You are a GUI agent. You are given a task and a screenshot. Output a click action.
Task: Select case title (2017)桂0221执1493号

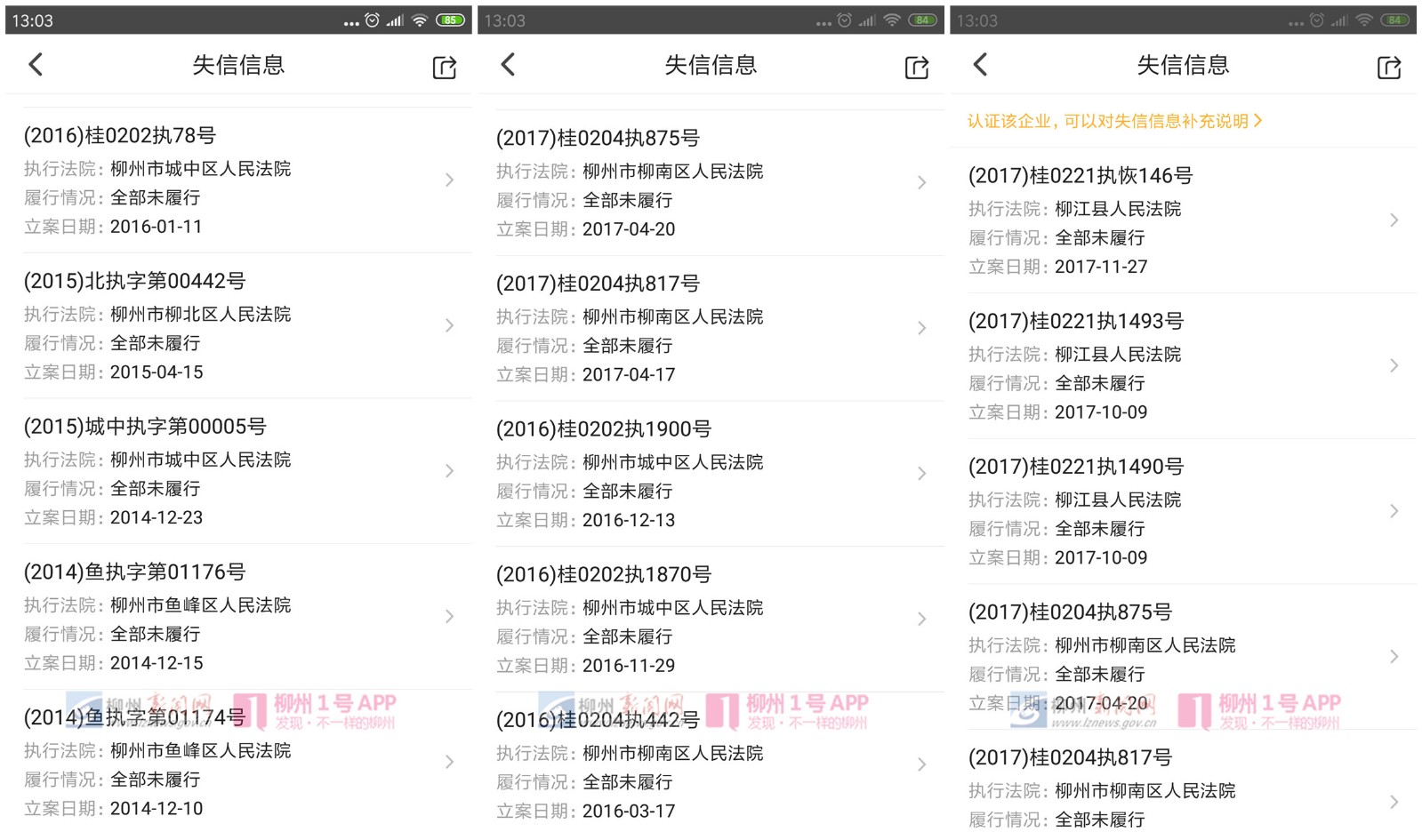[x=1076, y=321]
